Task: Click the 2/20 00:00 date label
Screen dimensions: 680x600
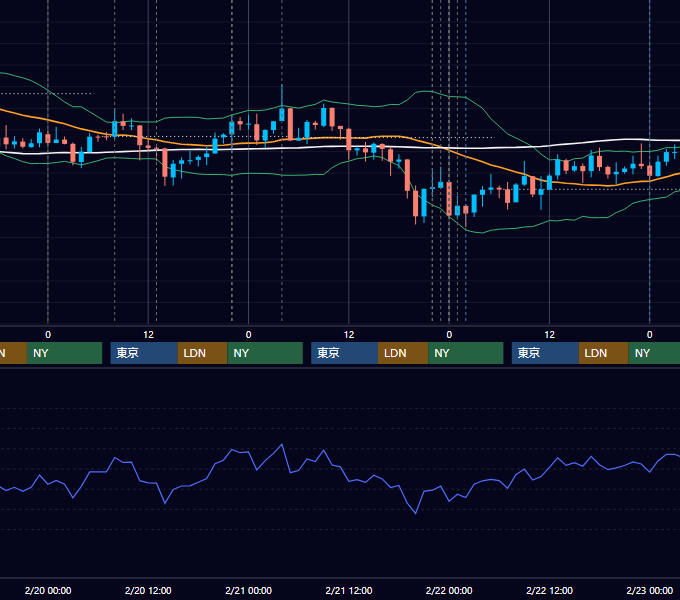Action: click(x=48, y=590)
